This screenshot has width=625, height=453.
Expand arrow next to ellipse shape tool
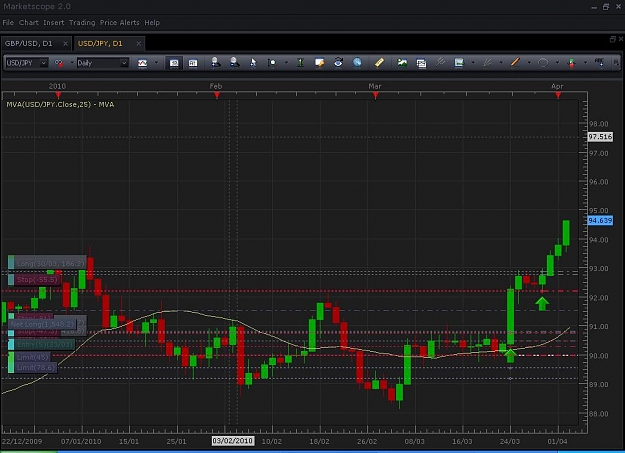pos(557,63)
